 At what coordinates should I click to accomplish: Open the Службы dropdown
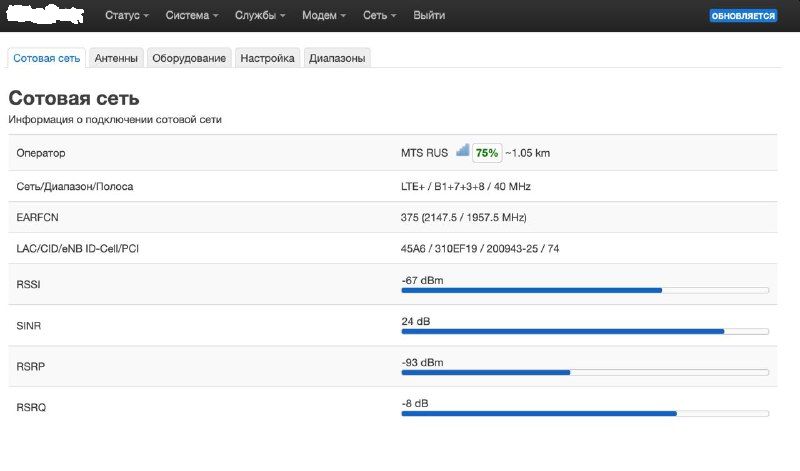pyautogui.click(x=260, y=16)
